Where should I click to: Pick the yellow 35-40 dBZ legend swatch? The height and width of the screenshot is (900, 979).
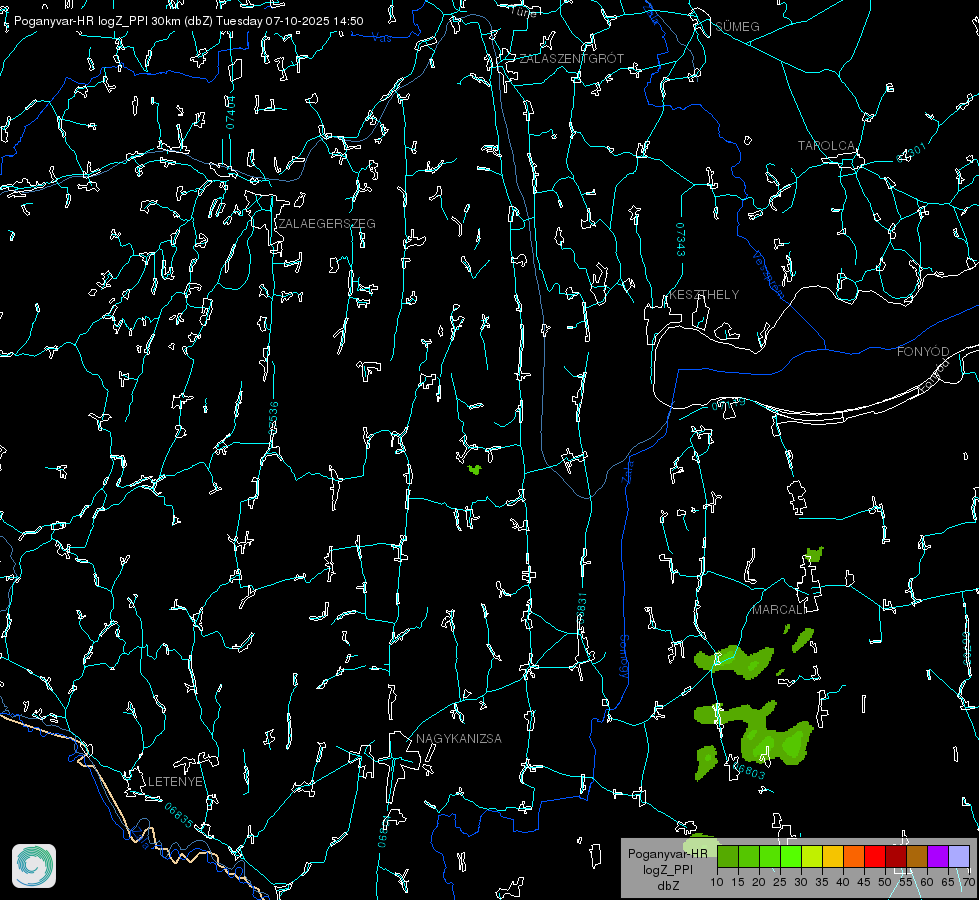pos(833,856)
